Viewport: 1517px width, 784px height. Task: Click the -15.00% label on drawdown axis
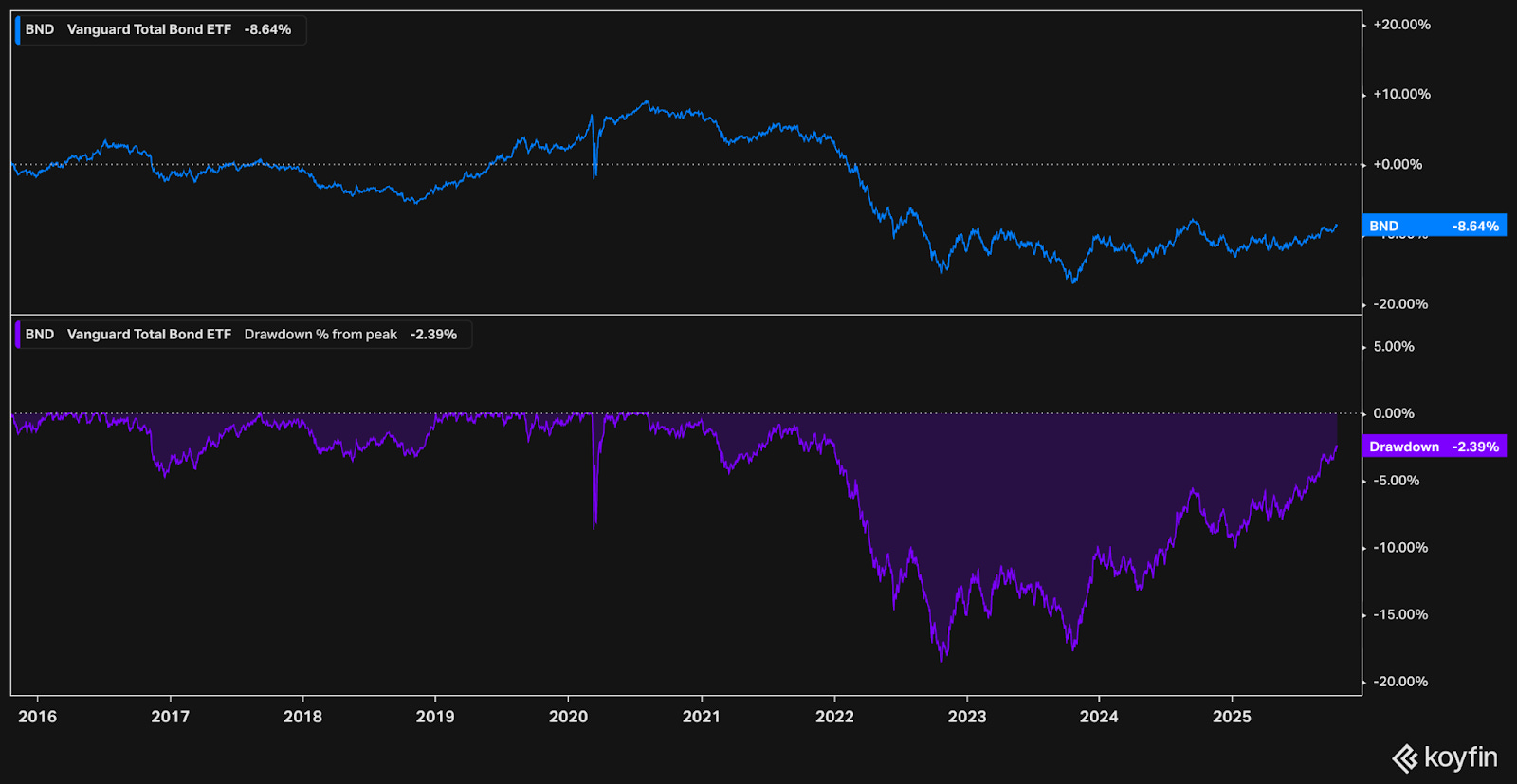click(x=1400, y=614)
